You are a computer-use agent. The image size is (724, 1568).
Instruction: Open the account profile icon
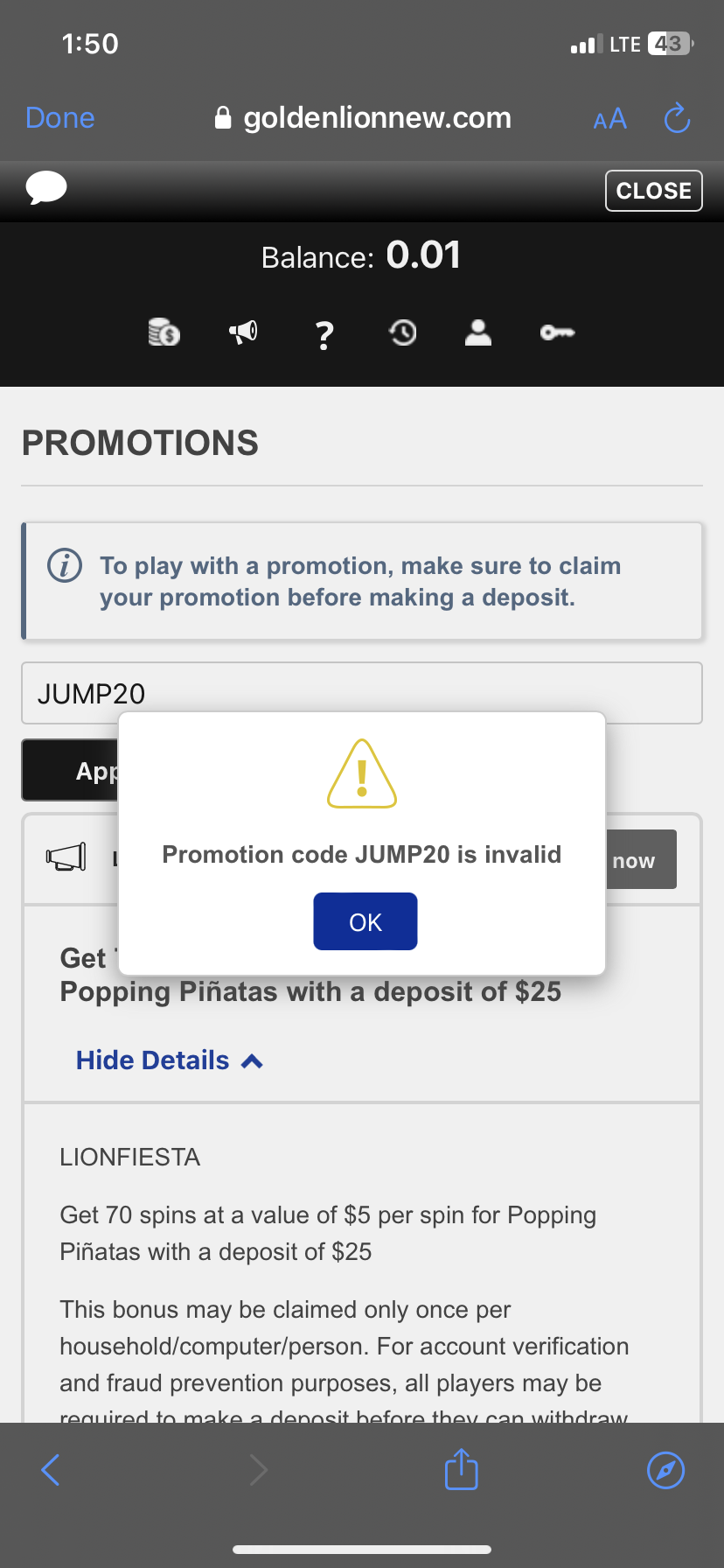pos(477,332)
